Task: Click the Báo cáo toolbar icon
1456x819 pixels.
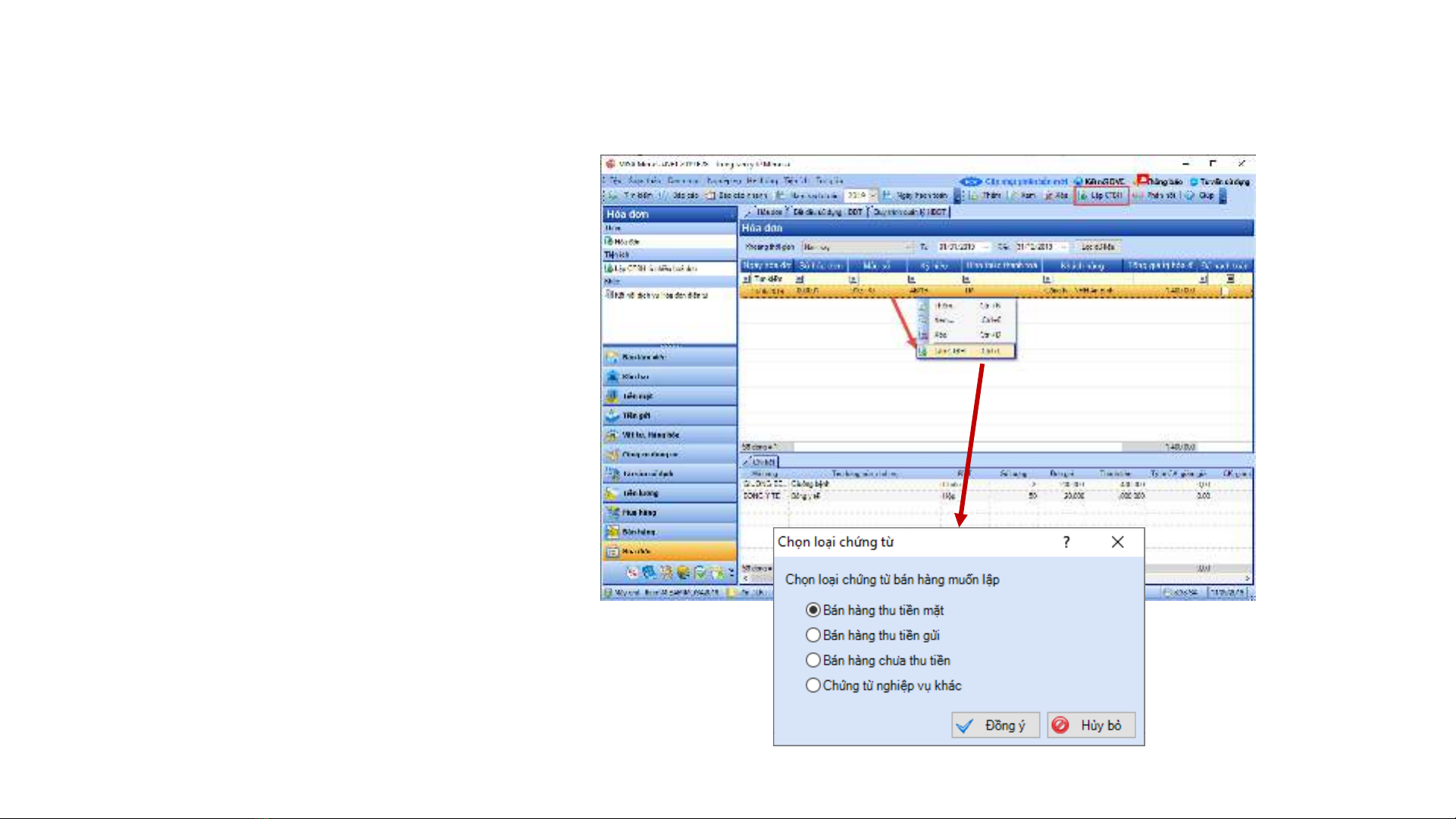Action: 680,195
